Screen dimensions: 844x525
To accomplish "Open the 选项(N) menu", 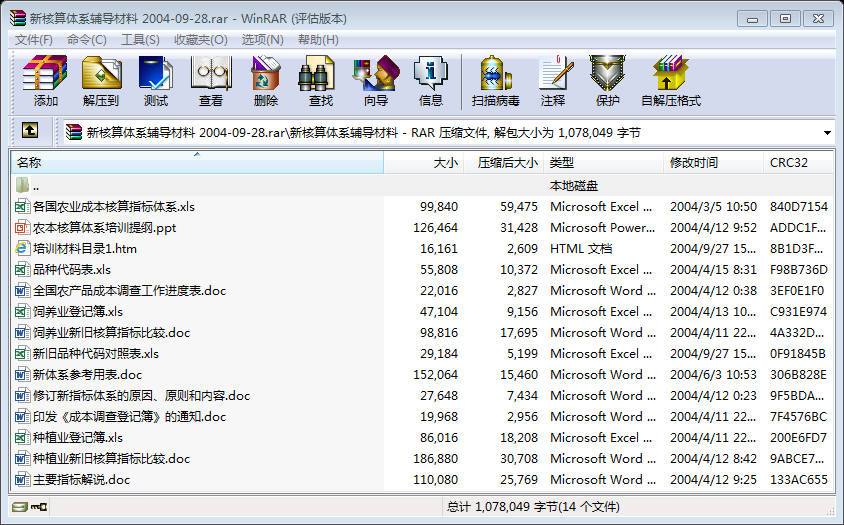I will pyautogui.click(x=262, y=39).
